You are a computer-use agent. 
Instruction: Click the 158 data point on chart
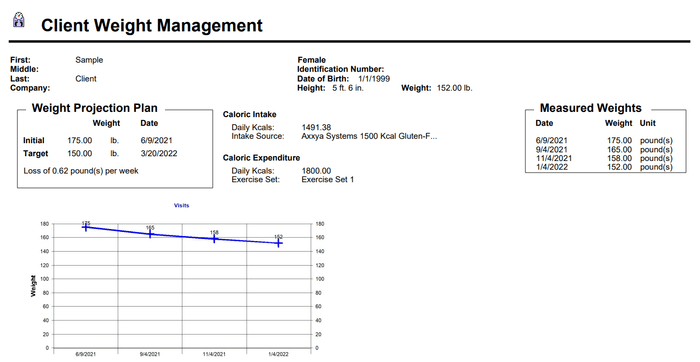pos(214,239)
